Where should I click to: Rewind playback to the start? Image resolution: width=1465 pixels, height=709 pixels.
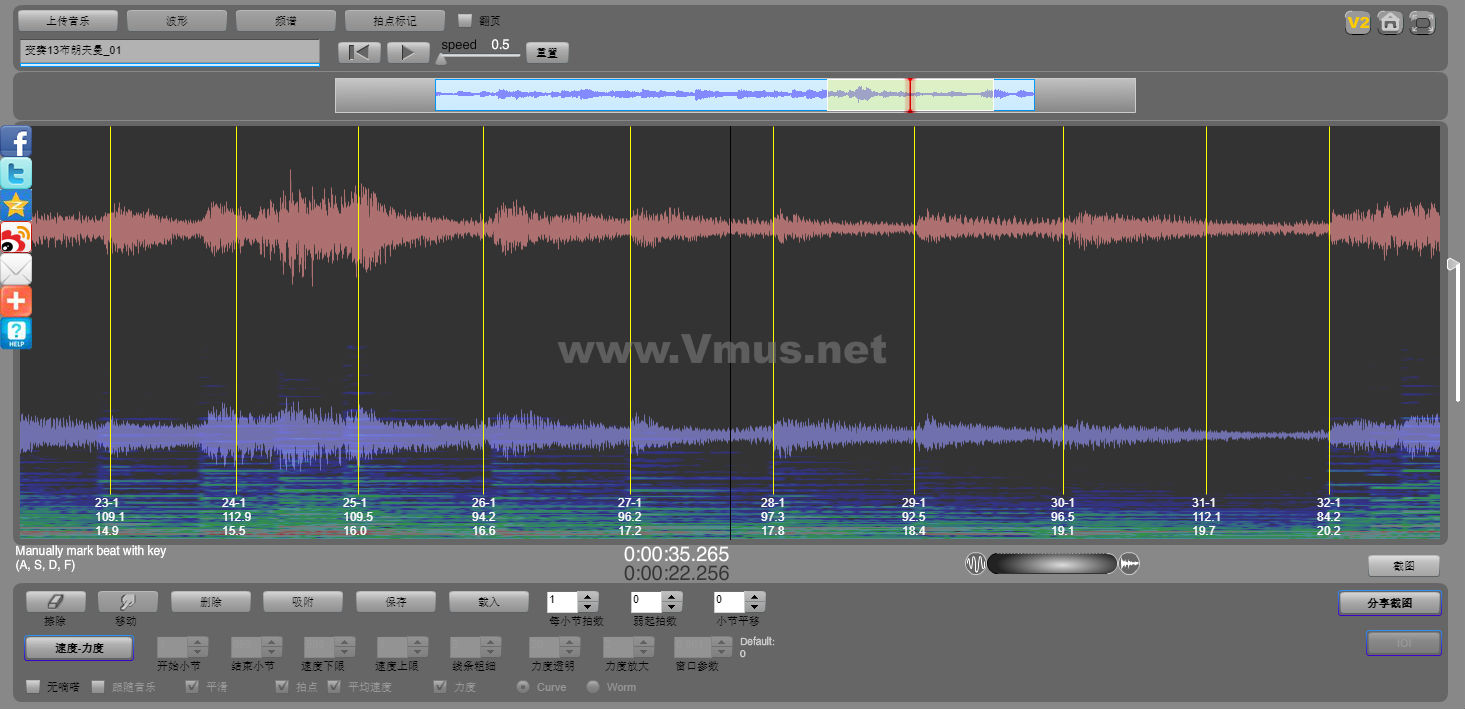(359, 52)
